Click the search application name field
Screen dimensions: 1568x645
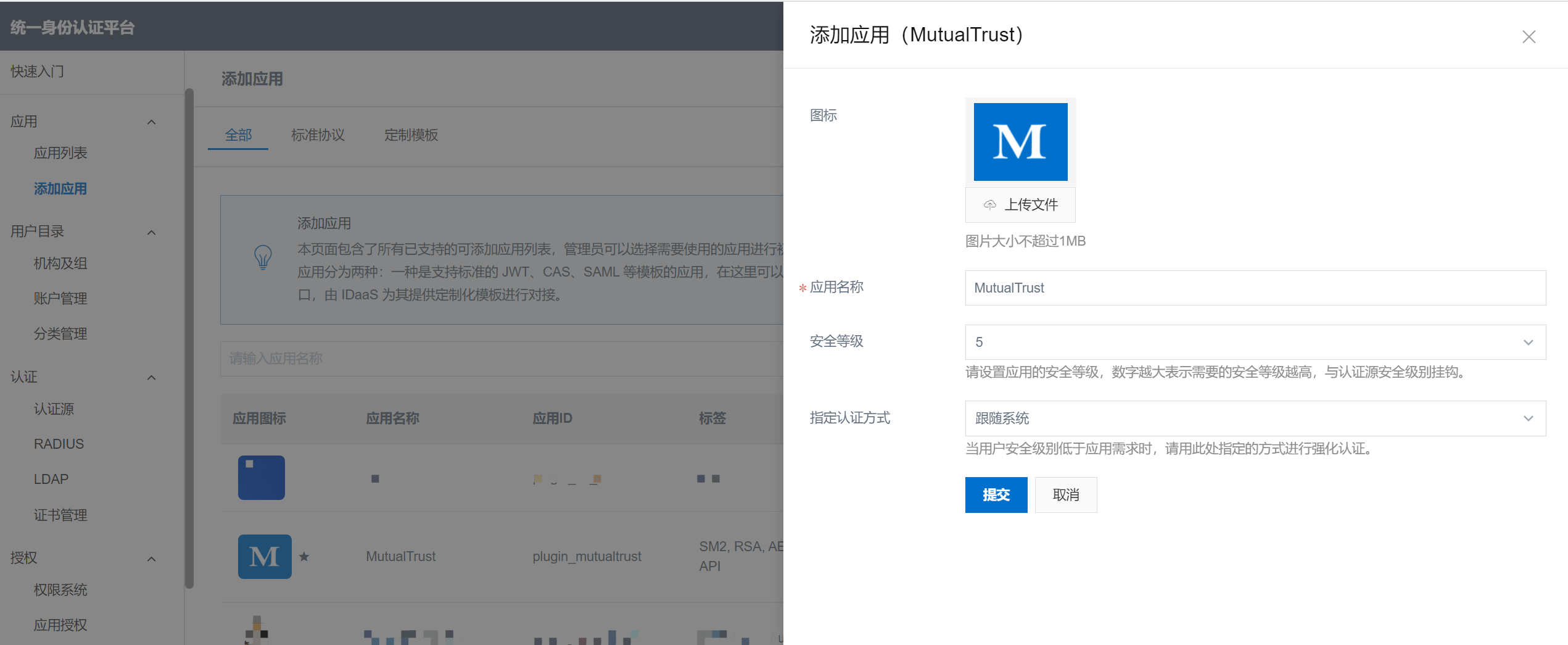point(501,359)
